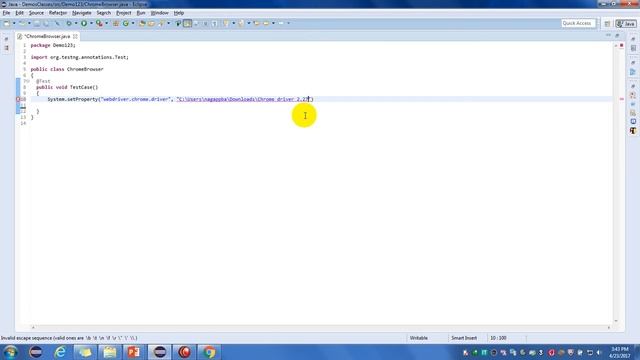Click the Search flashlight toolbar icon
Viewport: 640px width, 360px height.
click(161, 23)
